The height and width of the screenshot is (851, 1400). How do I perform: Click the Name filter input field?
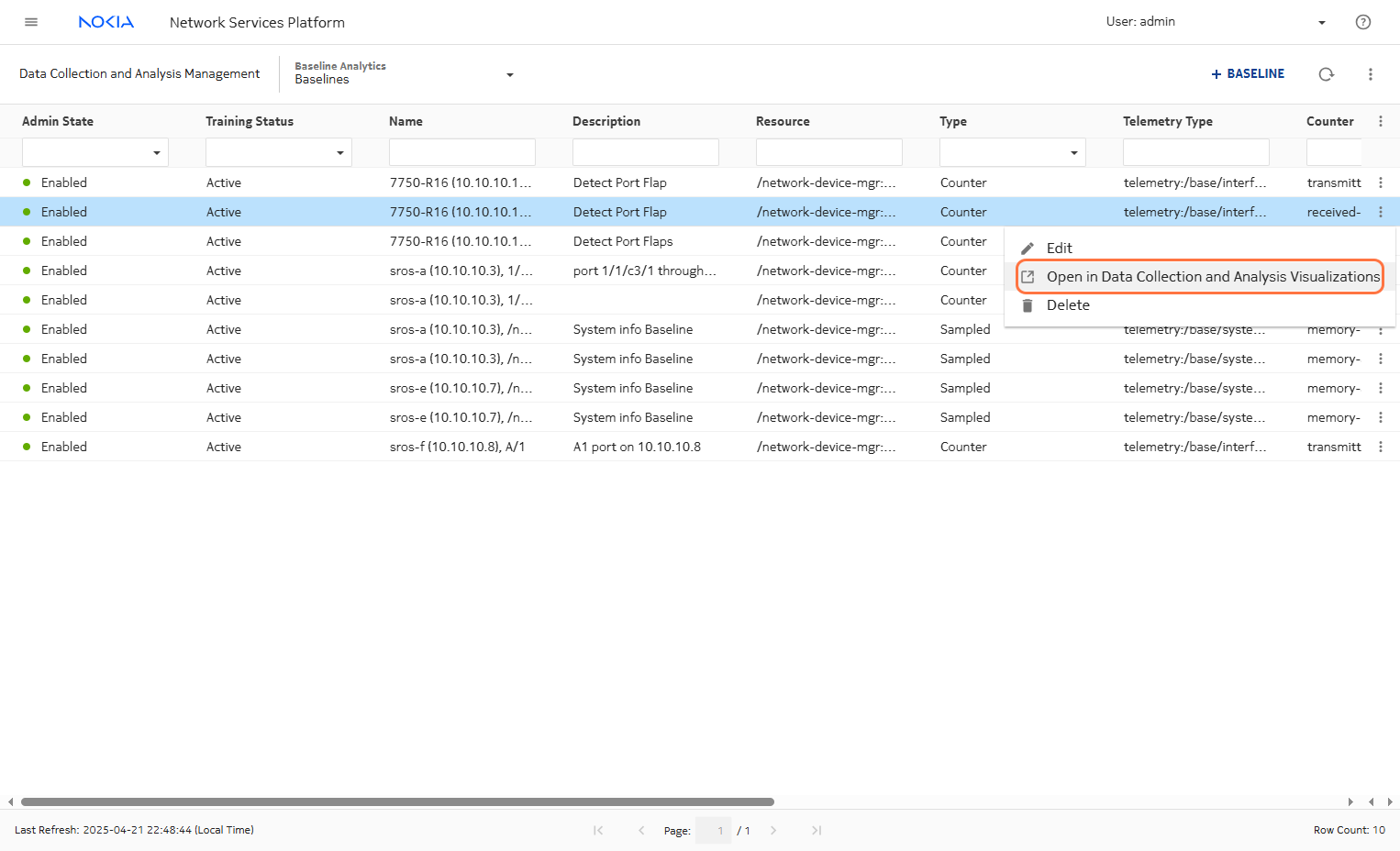[461, 152]
